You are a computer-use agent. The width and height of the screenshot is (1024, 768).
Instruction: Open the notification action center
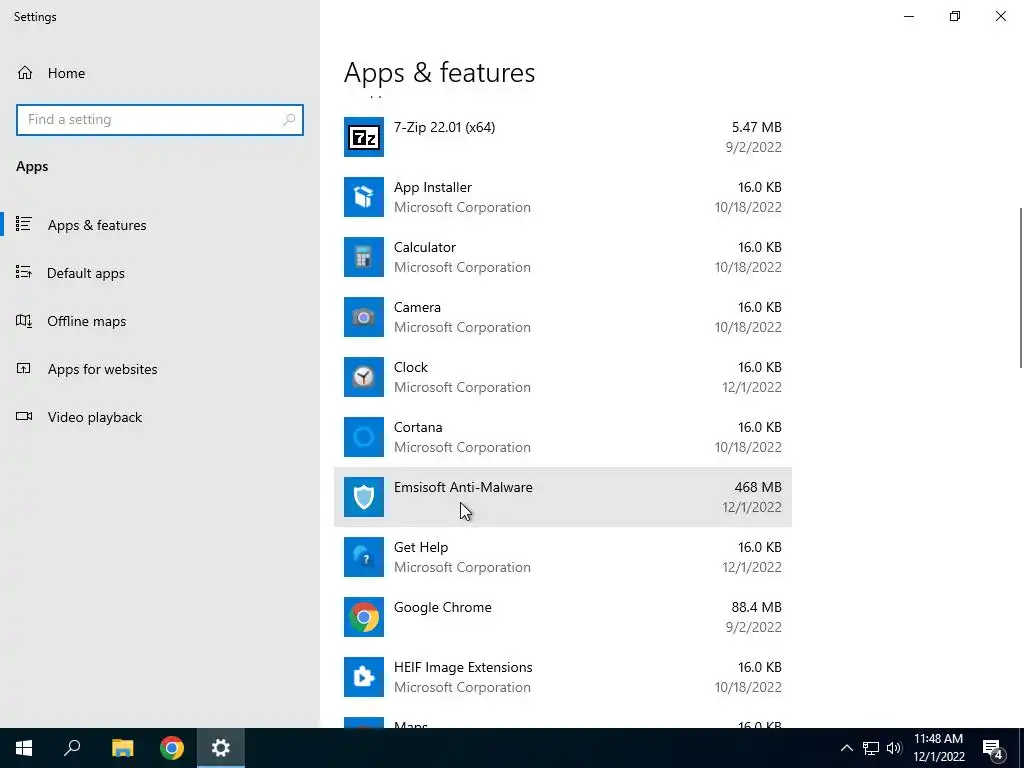[993, 748]
